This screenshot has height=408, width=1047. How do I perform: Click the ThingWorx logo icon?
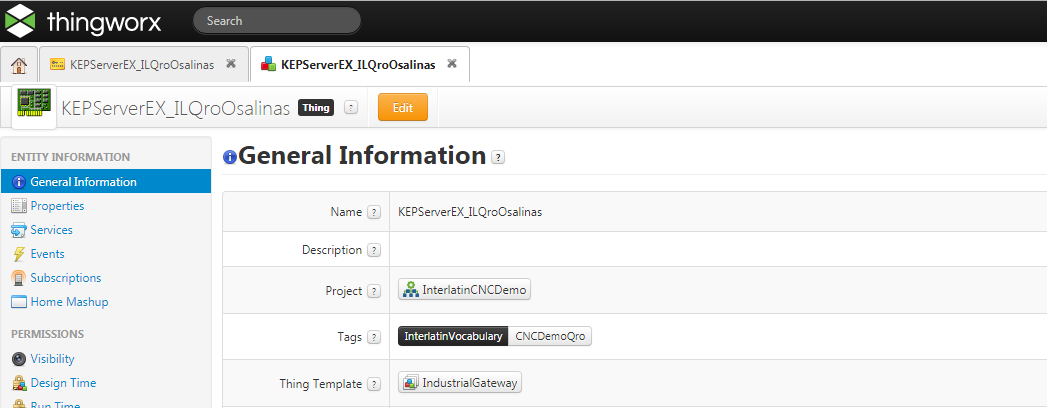point(19,20)
